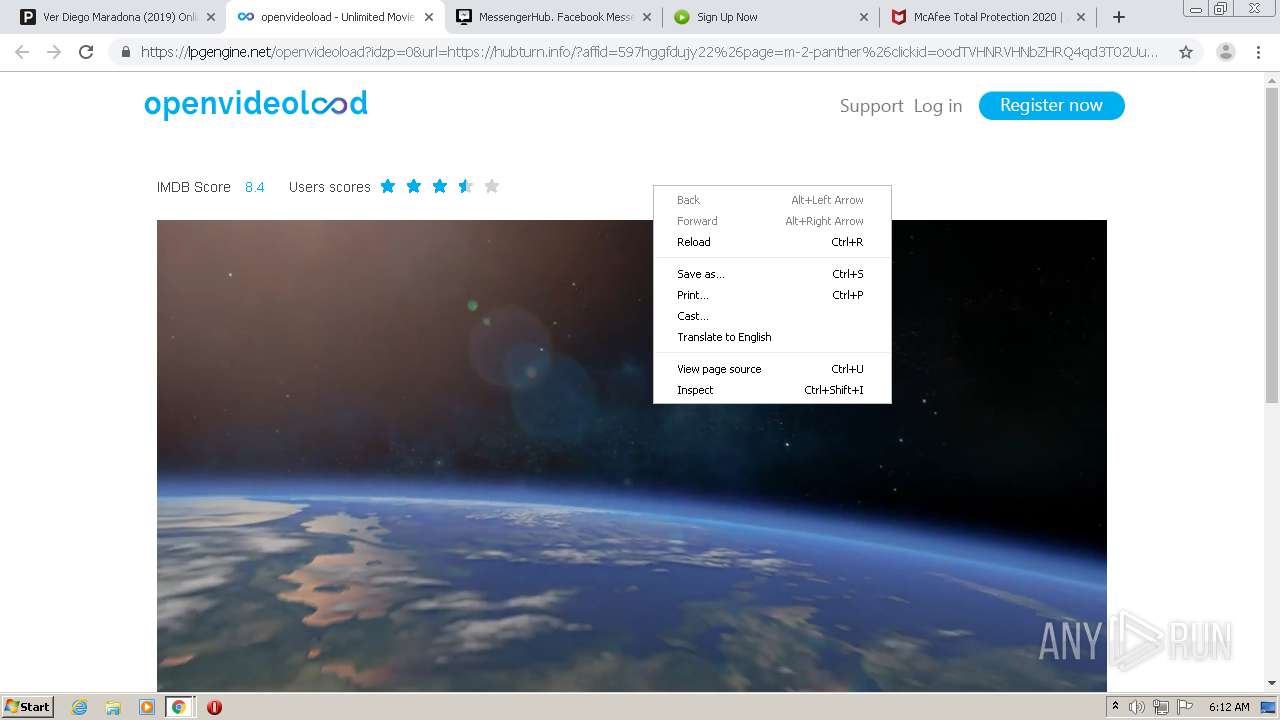Choose Reload in the context menu
This screenshot has width=1280, height=720.
click(x=772, y=242)
